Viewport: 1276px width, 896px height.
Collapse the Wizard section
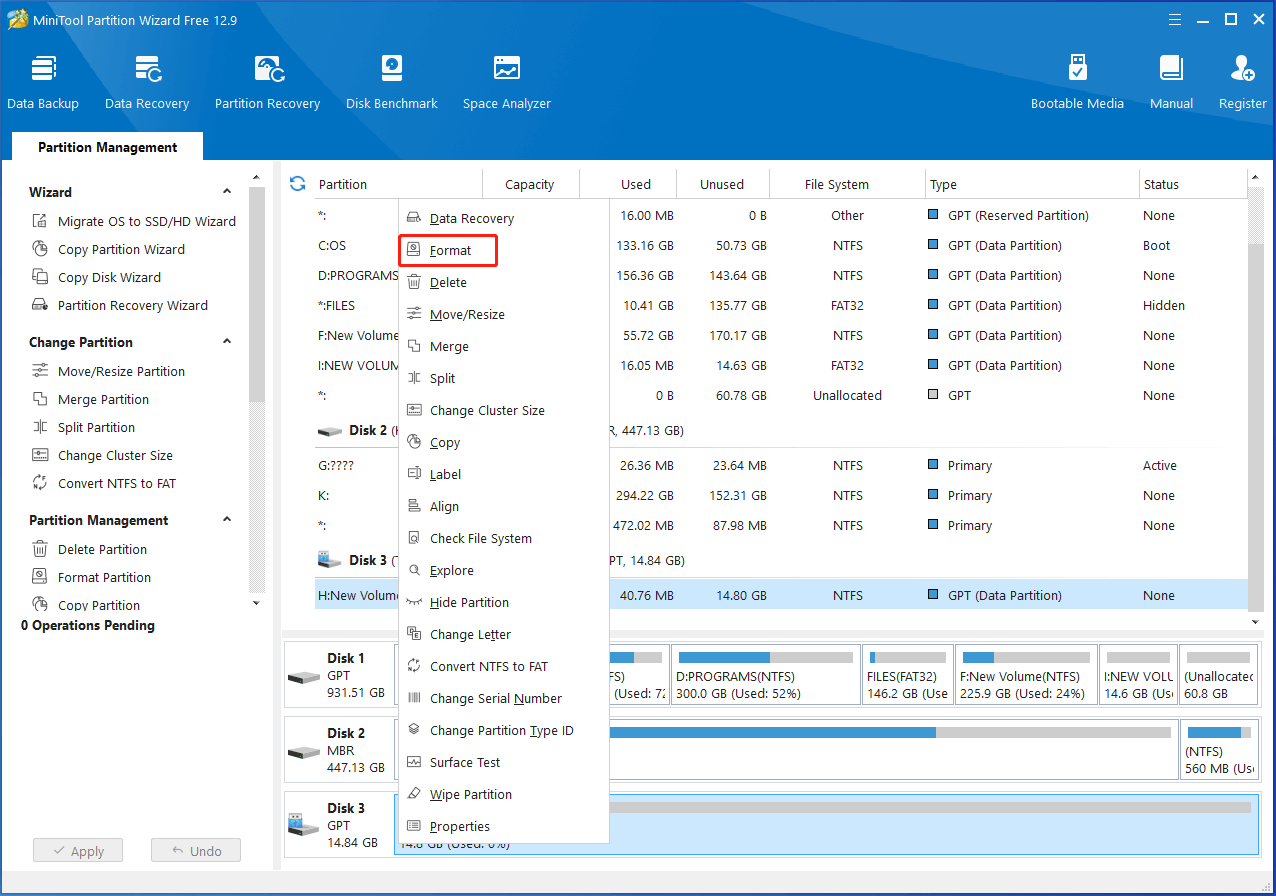[x=227, y=192]
